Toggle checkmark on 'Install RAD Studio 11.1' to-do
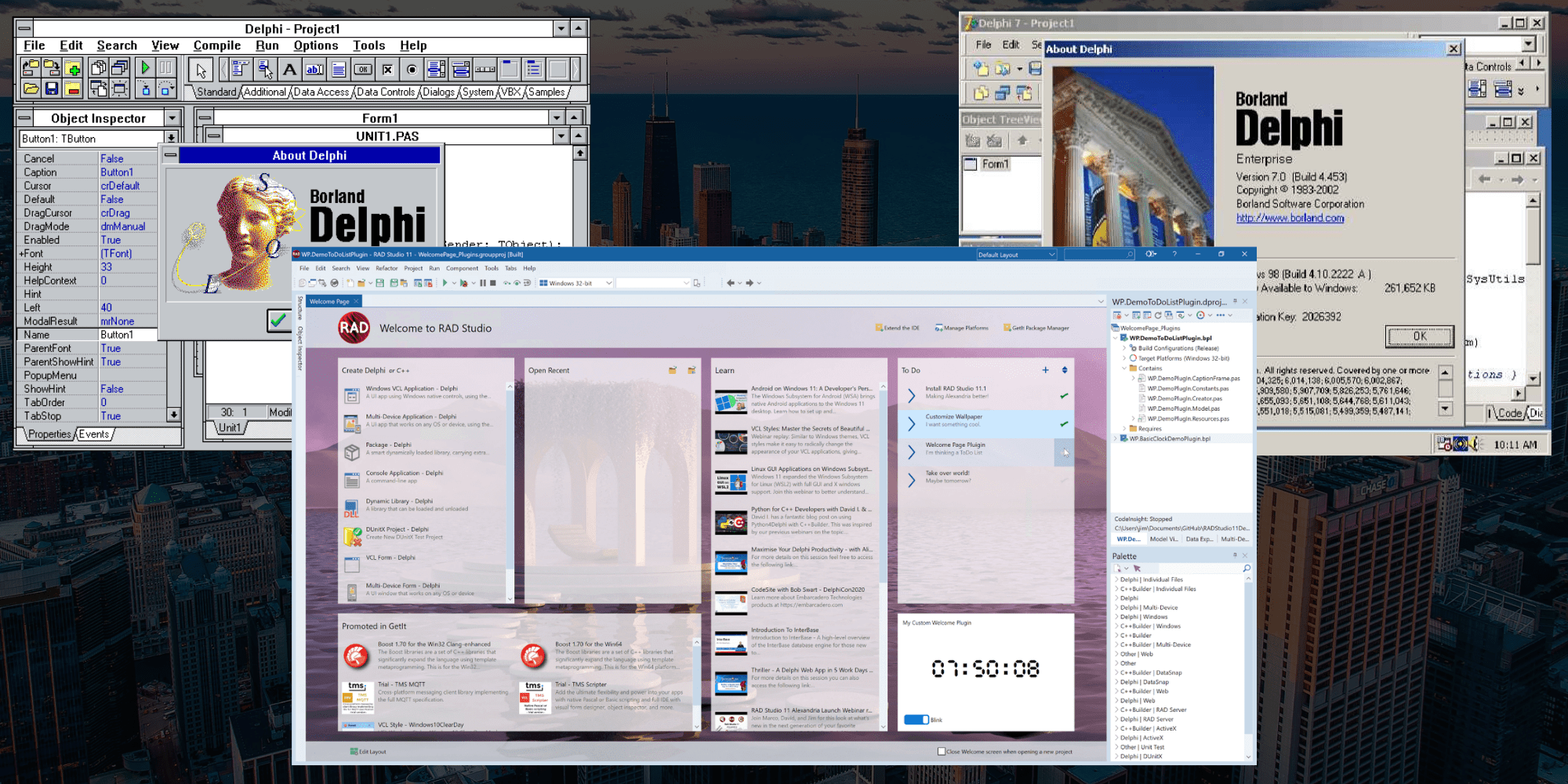 pos(1064,396)
